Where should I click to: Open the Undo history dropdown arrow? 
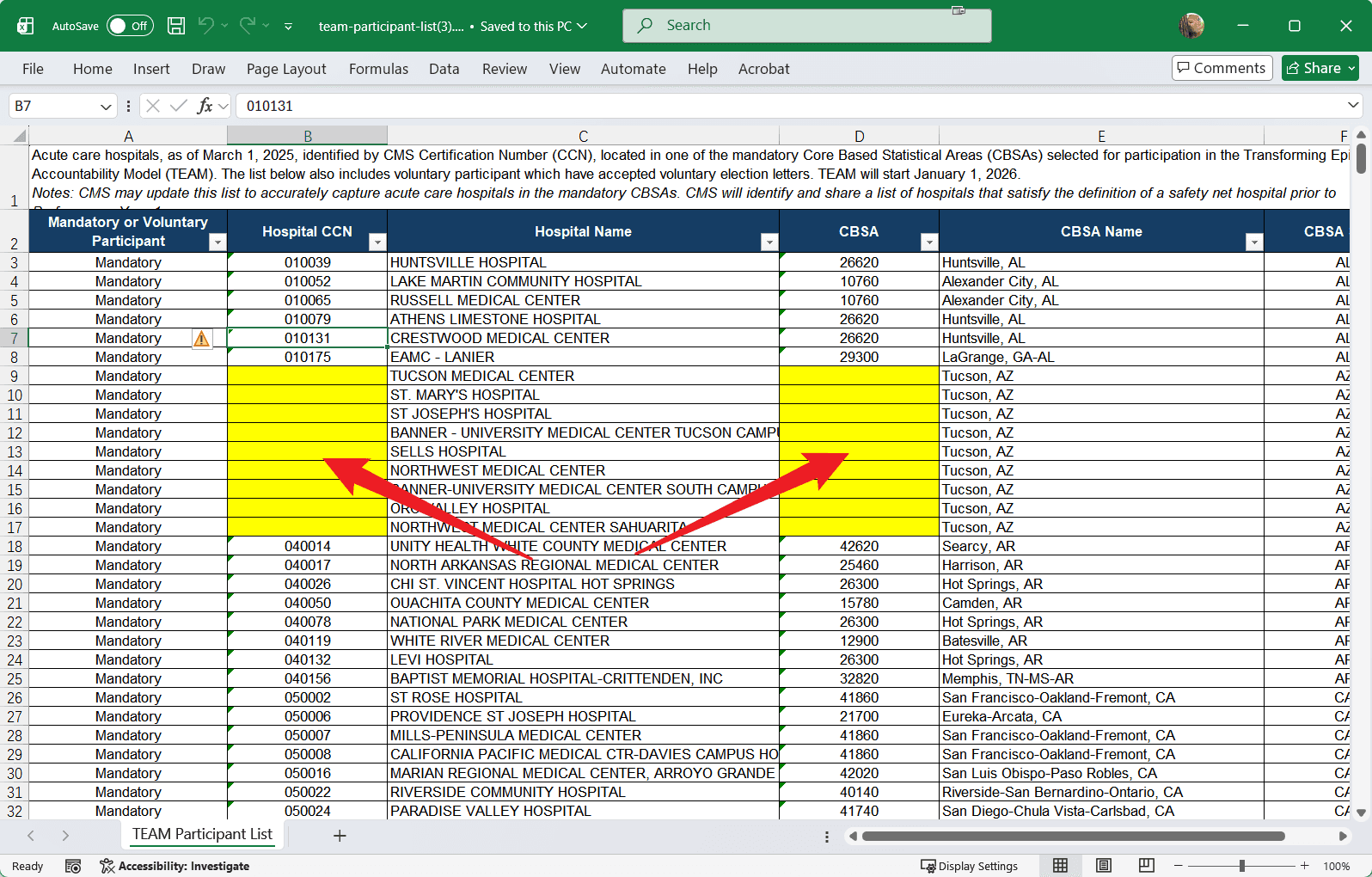coord(224,26)
